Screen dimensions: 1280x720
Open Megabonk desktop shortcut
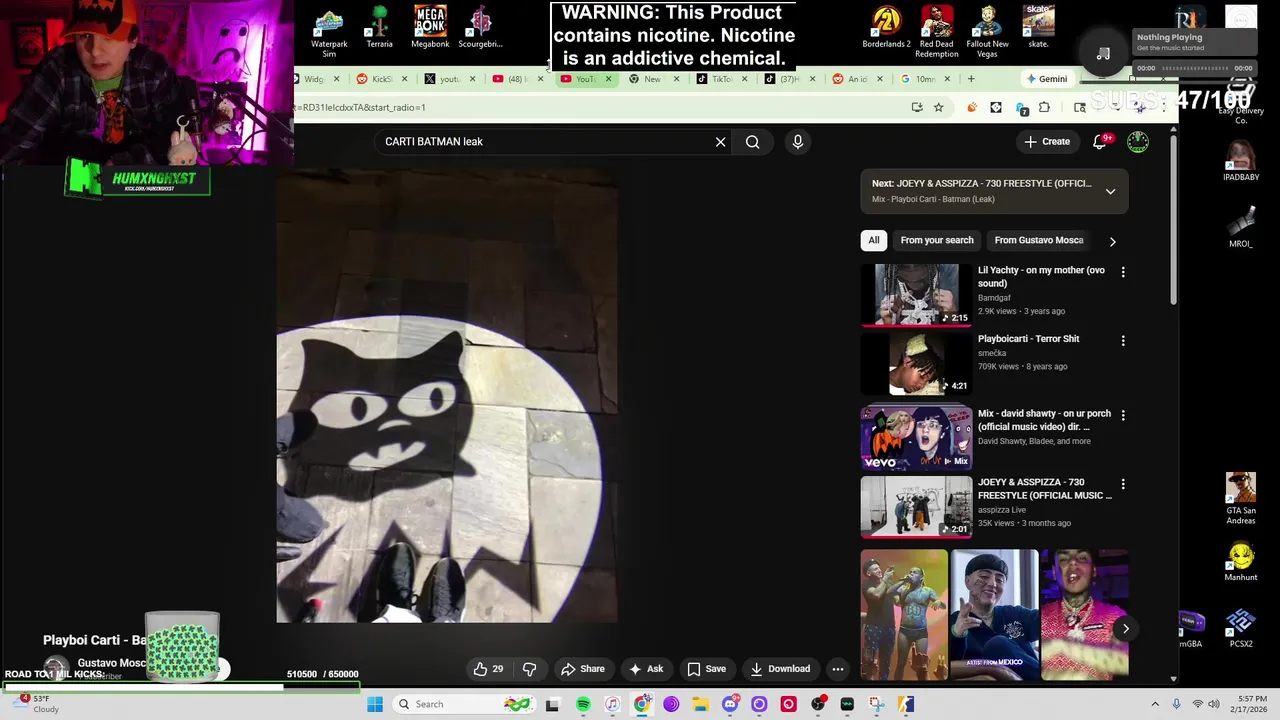pyautogui.click(x=430, y=28)
